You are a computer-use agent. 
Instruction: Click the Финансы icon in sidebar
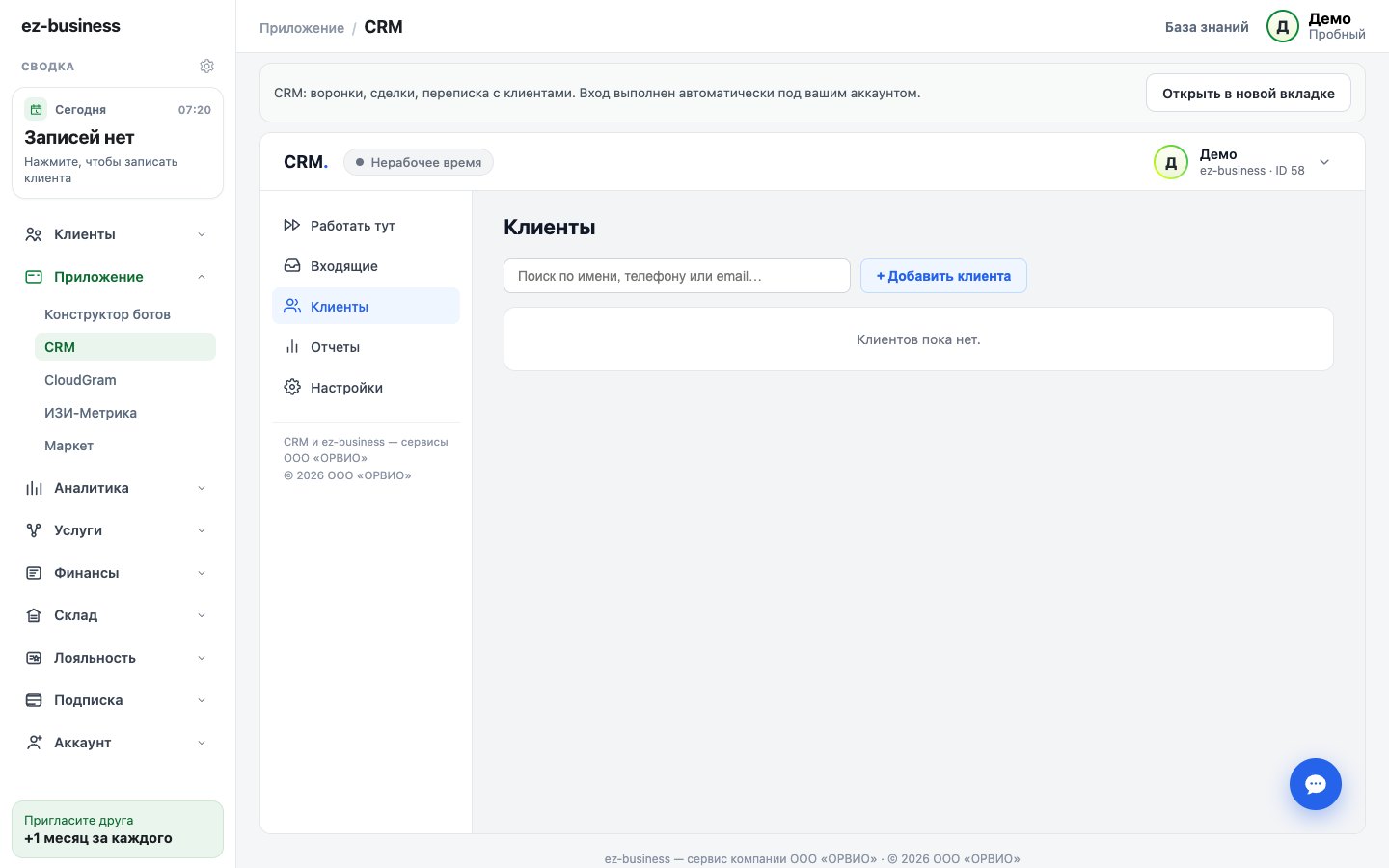pyautogui.click(x=34, y=573)
